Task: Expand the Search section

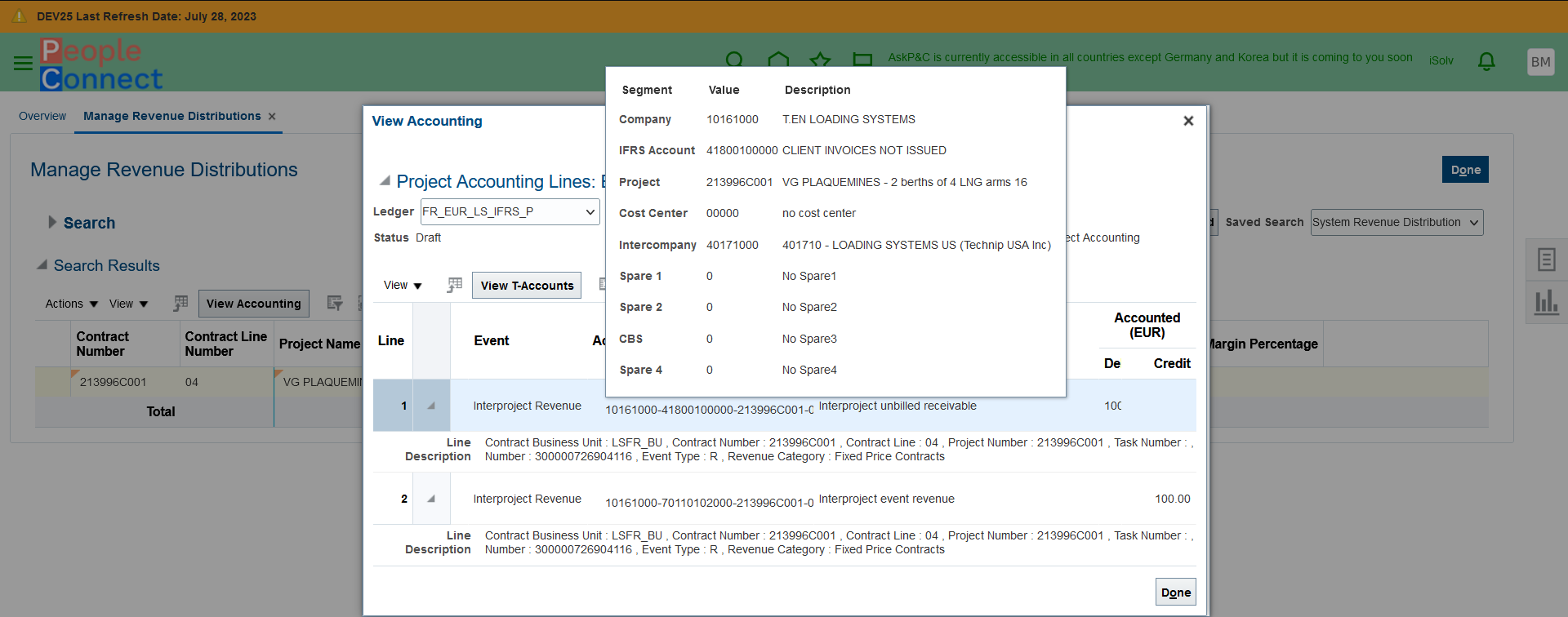Action: [x=52, y=222]
